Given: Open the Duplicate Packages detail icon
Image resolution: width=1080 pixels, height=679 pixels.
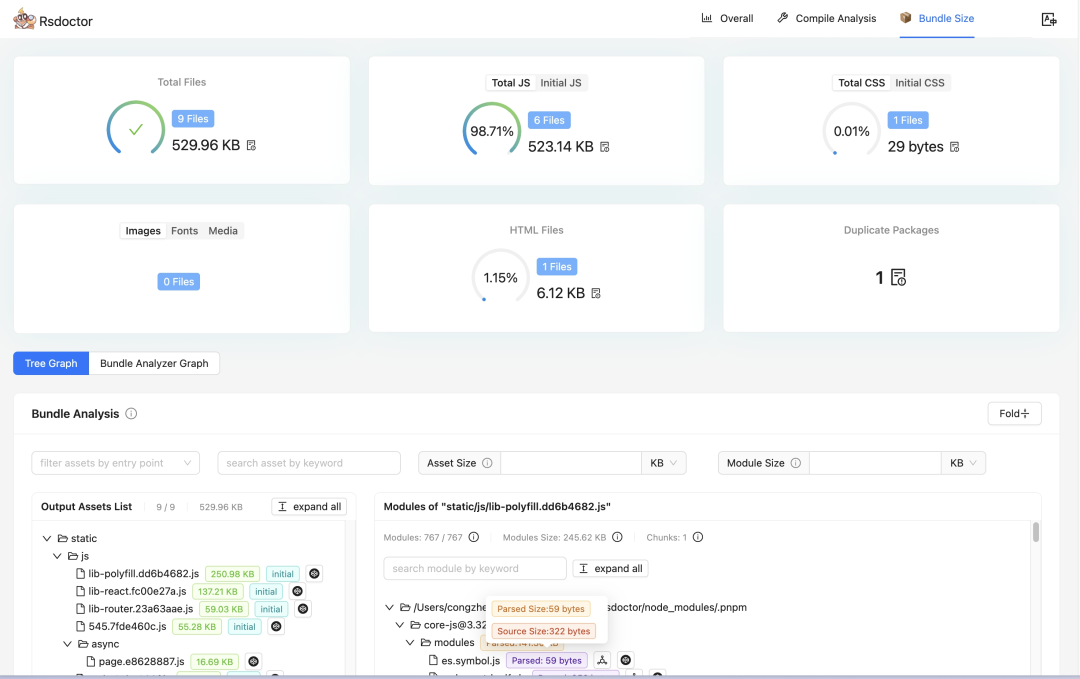Looking at the screenshot, I should pos(898,278).
